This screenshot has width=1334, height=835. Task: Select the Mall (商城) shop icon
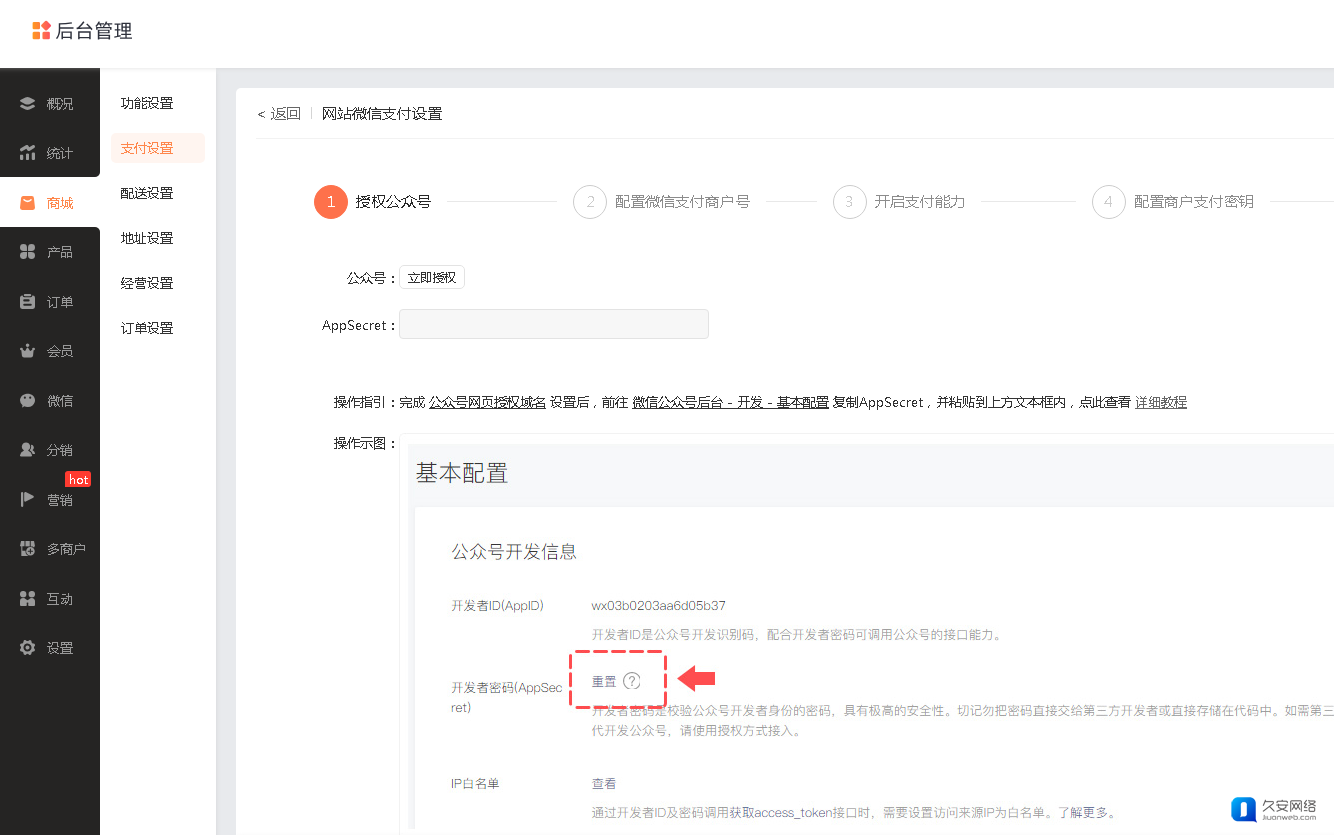(x=28, y=203)
